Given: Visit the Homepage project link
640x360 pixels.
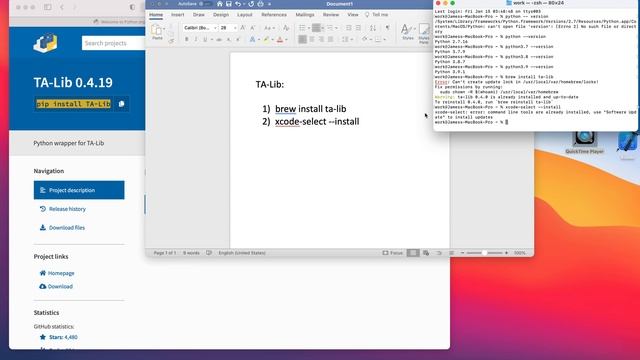Looking at the screenshot, I should pyautogui.click(x=57, y=273).
